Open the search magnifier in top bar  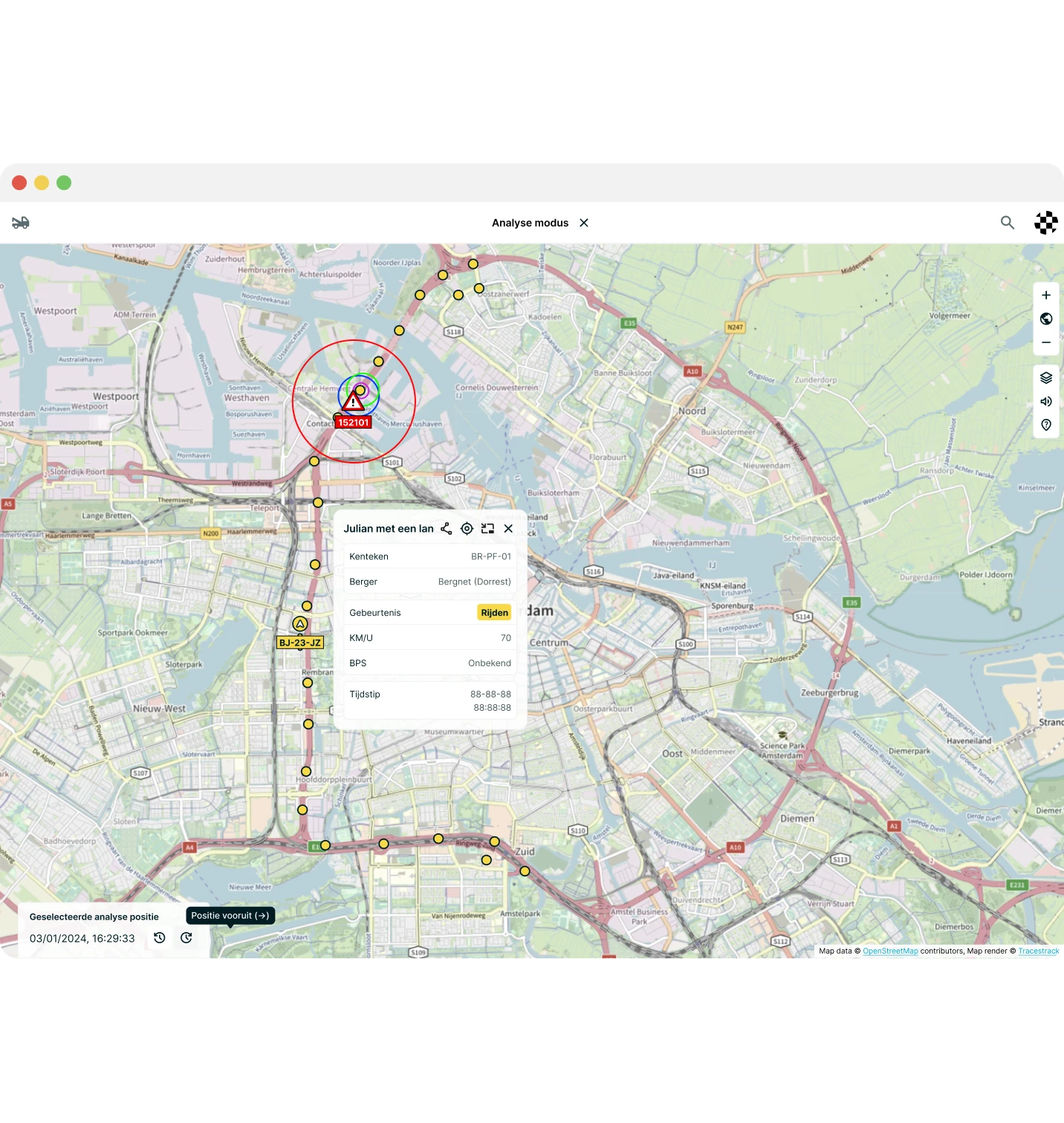click(x=1007, y=223)
